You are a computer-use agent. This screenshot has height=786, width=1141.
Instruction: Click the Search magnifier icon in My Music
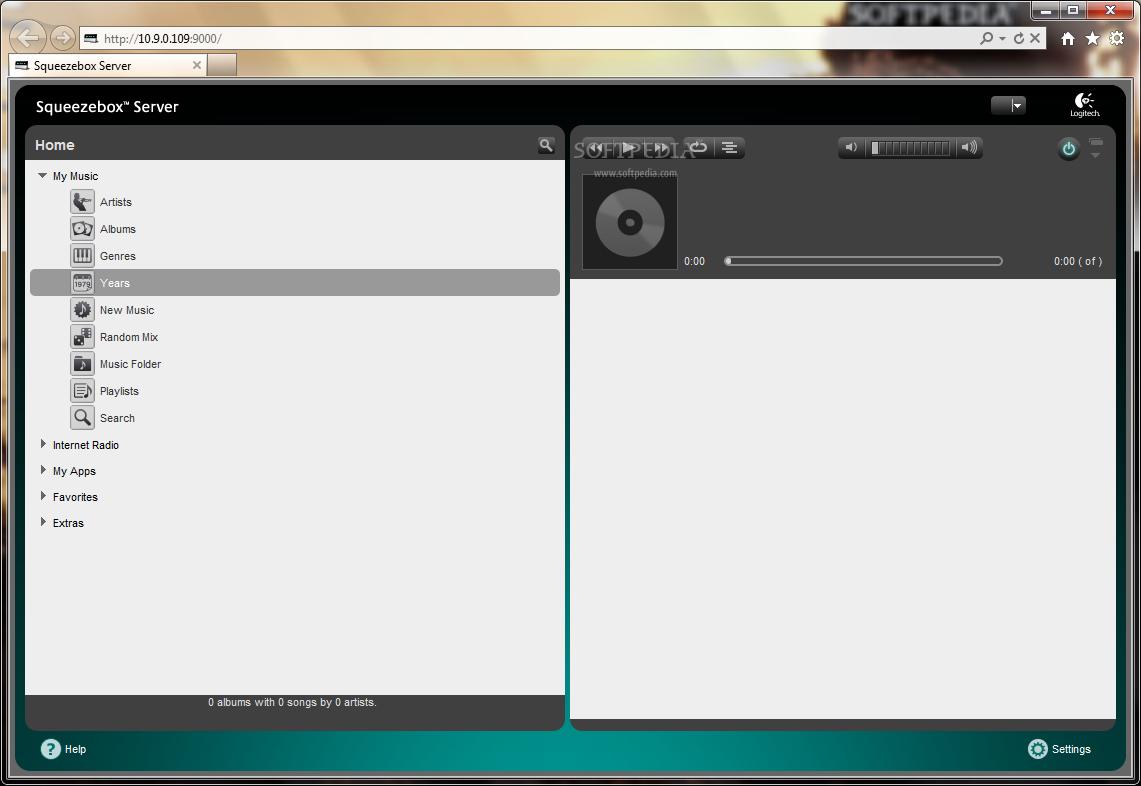tap(82, 417)
